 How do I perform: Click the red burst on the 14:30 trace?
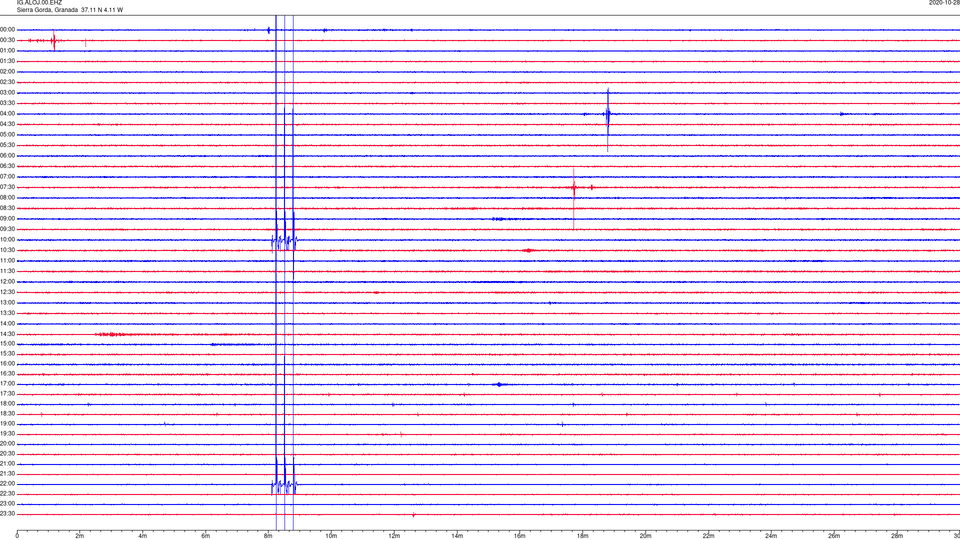(x=112, y=334)
